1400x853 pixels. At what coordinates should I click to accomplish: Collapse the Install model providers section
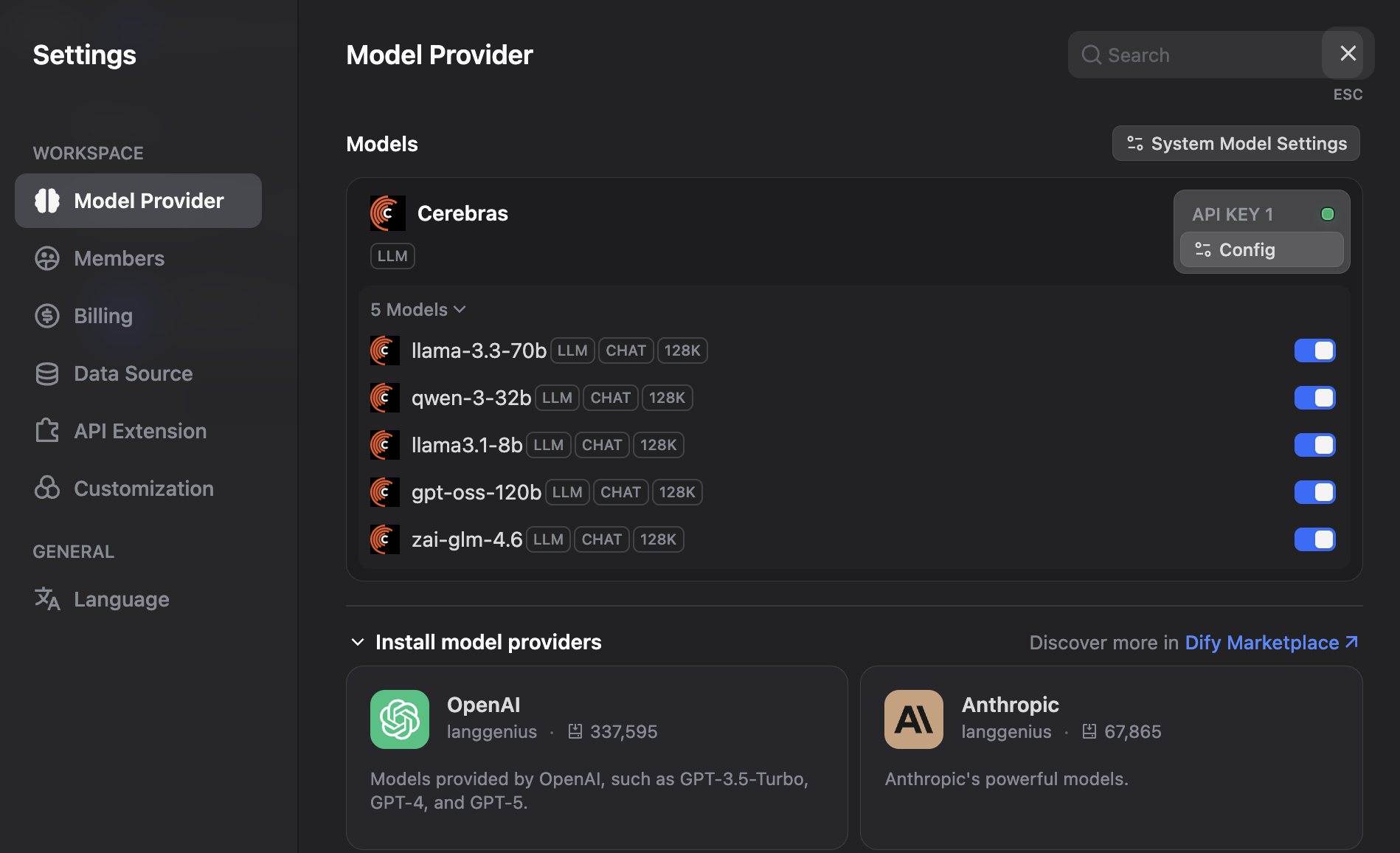click(x=358, y=642)
